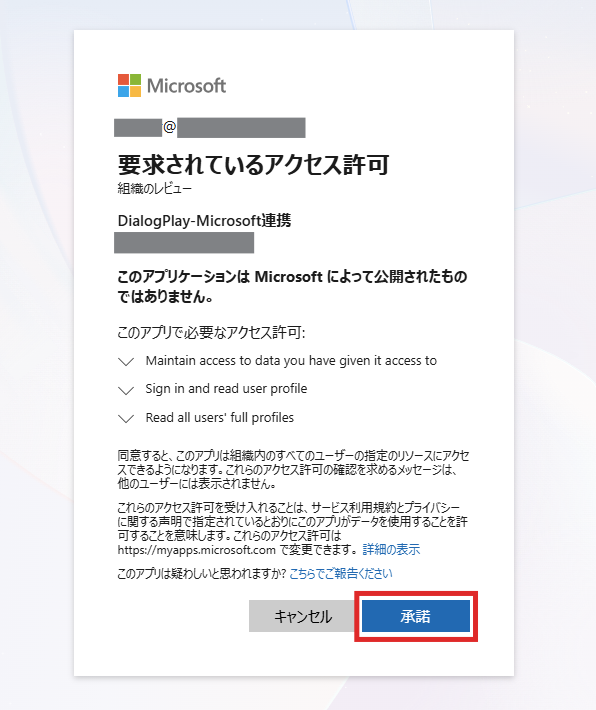Expand the Sign in and read profile chevron
Viewport: 596px width, 710px height.
(126, 390)
